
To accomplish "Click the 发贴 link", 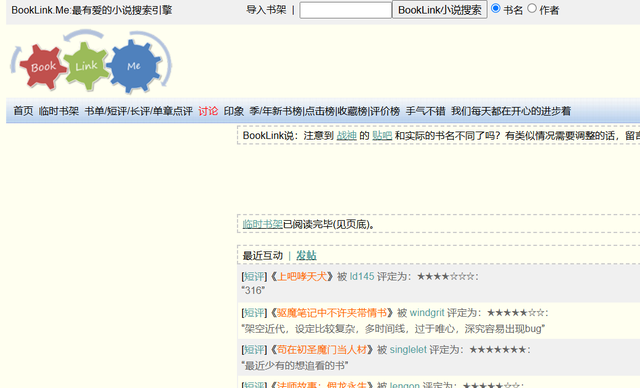I will pyautogui.click(x=306, y=255).
